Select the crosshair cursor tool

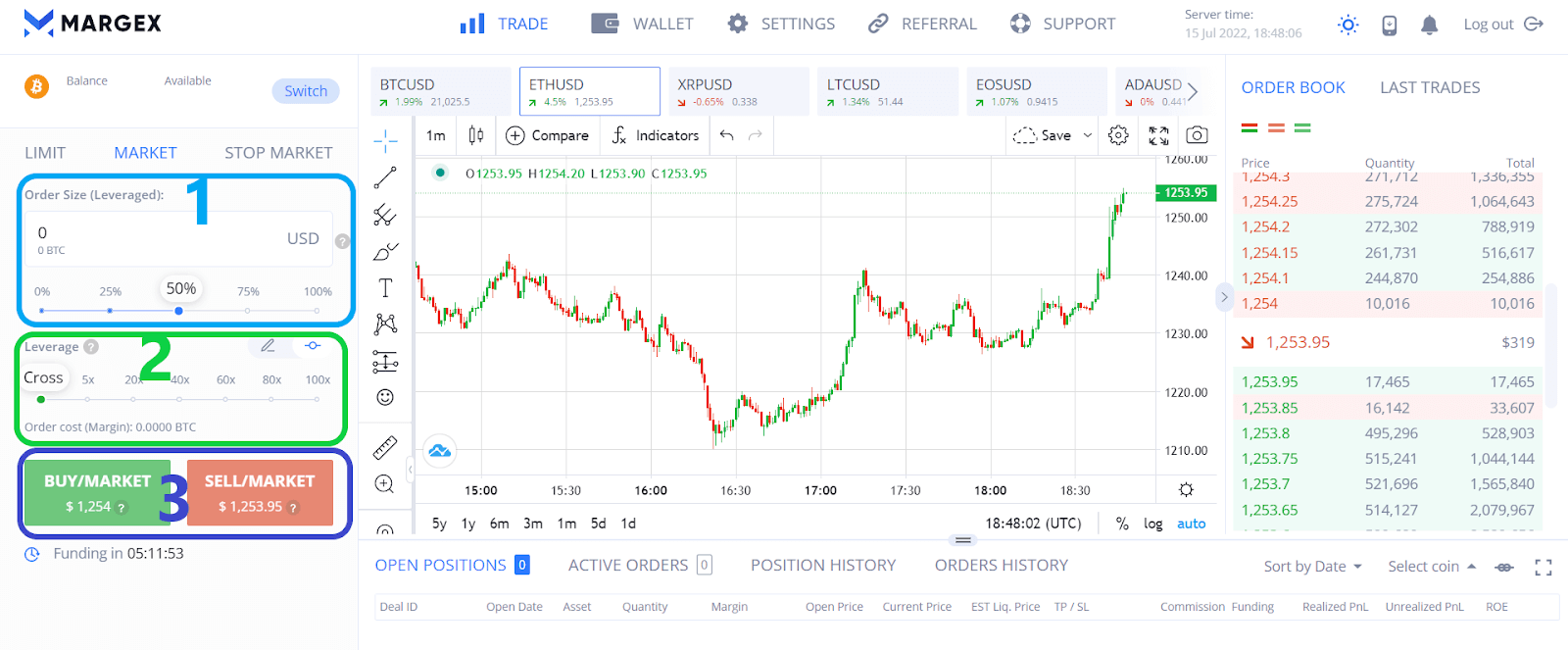(385, 140)
